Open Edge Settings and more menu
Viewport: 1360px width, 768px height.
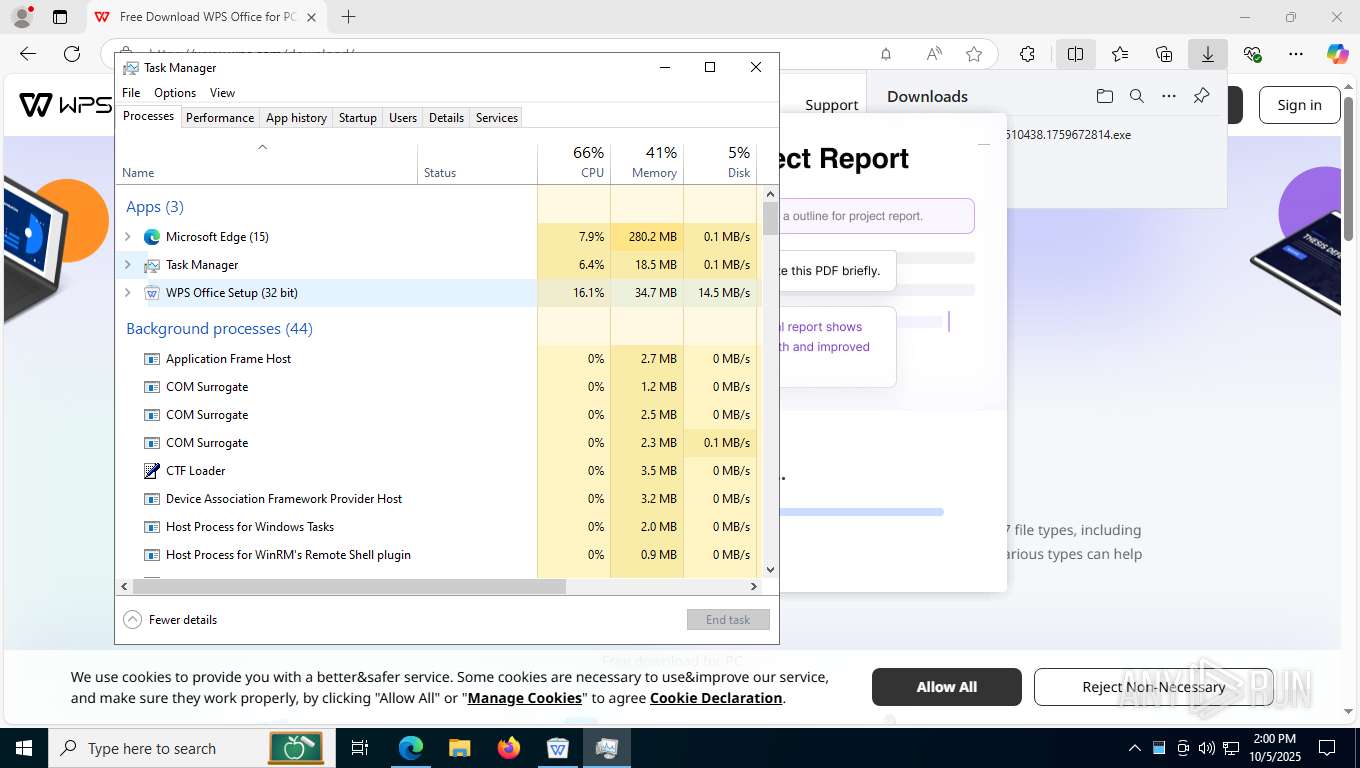1296,54
